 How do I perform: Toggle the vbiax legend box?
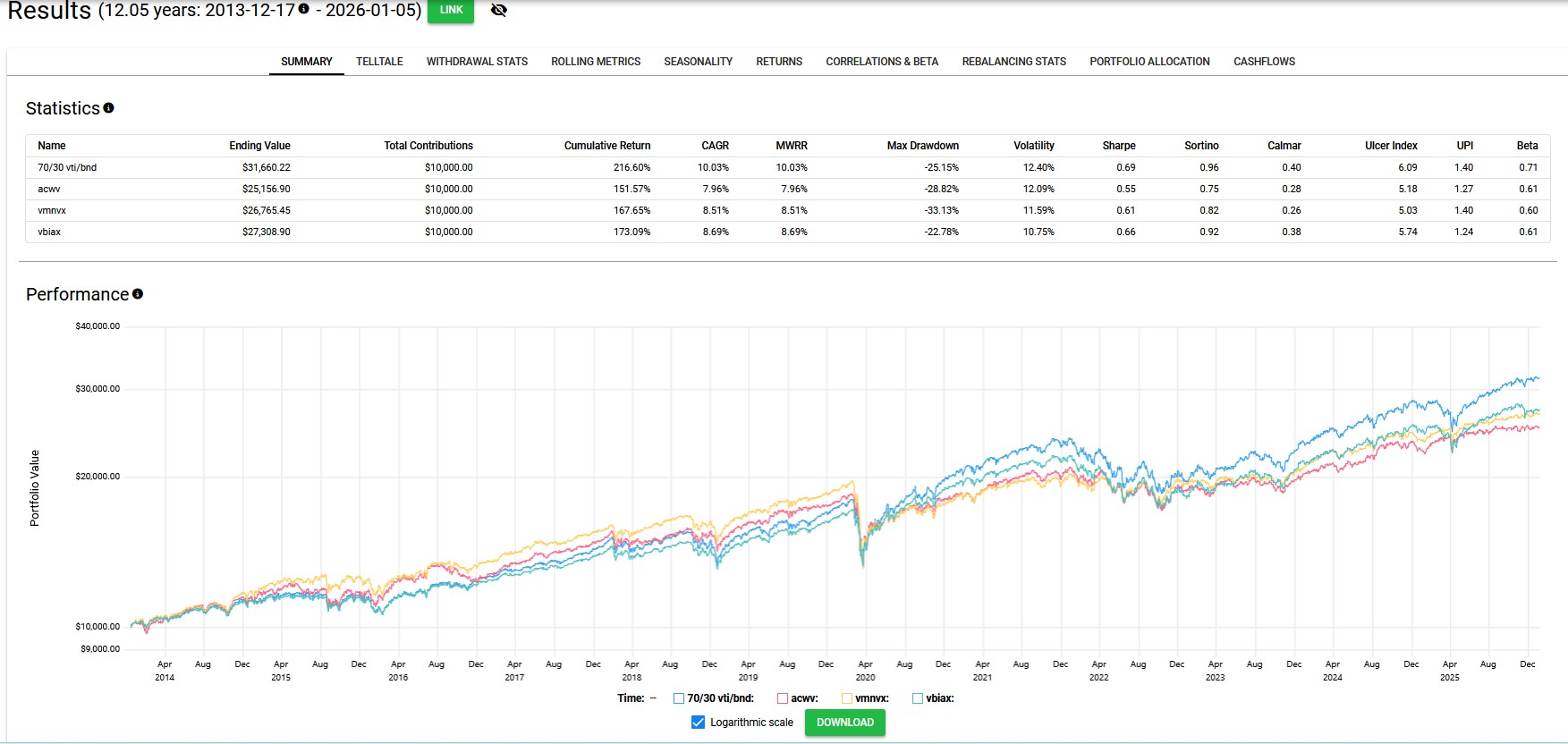pos(918,698)
